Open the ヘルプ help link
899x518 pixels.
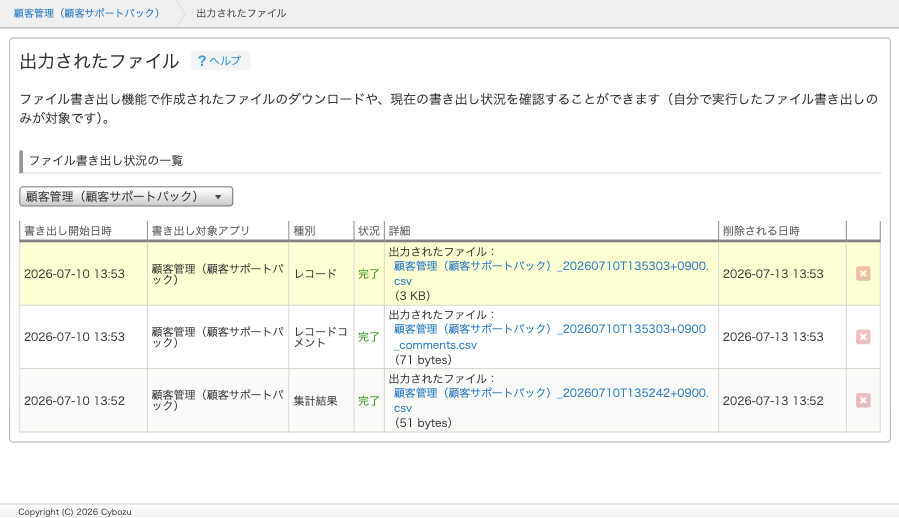(220, 61)
